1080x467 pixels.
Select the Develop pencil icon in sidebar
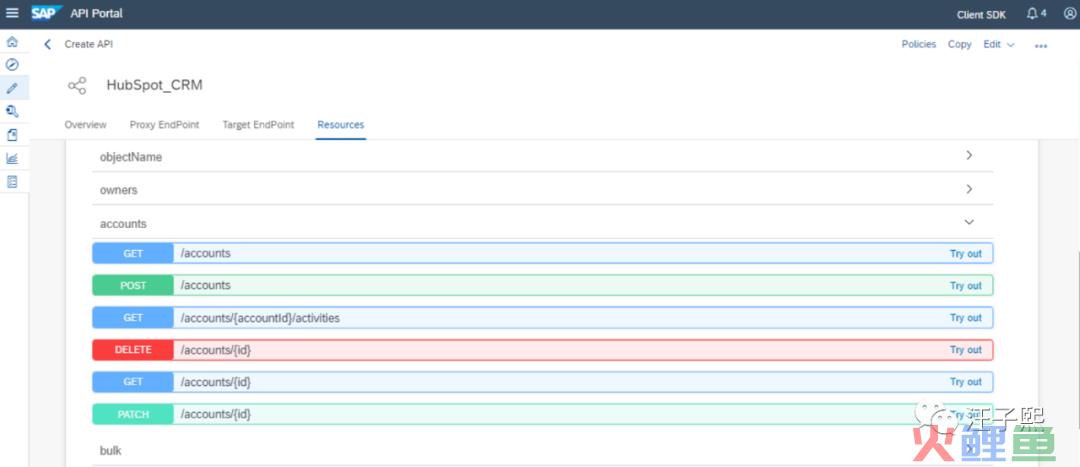(12, 88)
